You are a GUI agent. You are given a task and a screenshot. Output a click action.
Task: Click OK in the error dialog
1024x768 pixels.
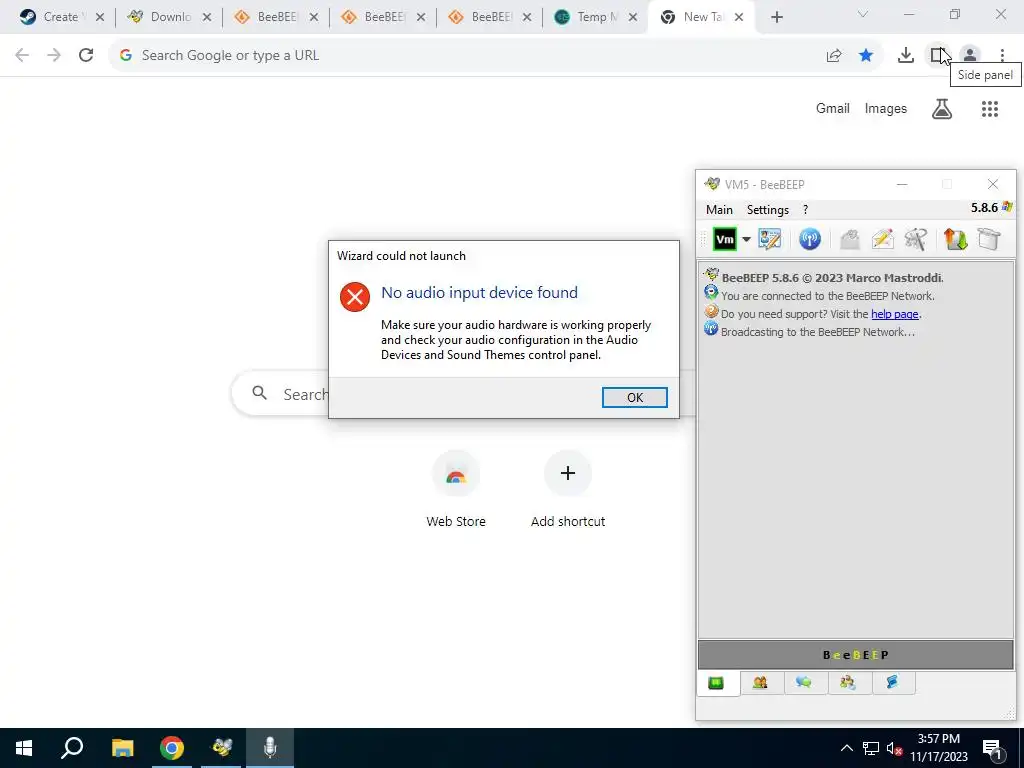635,397
